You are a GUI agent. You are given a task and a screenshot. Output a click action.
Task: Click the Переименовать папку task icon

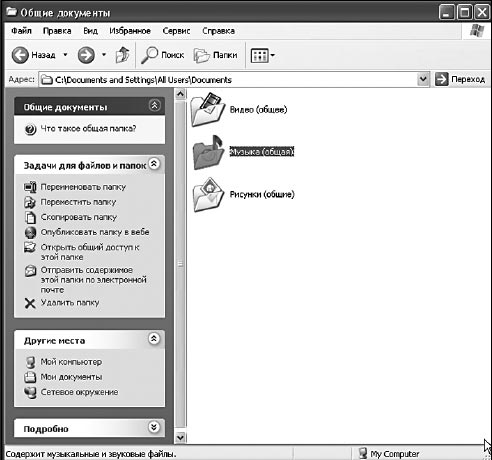pos(30,187)
